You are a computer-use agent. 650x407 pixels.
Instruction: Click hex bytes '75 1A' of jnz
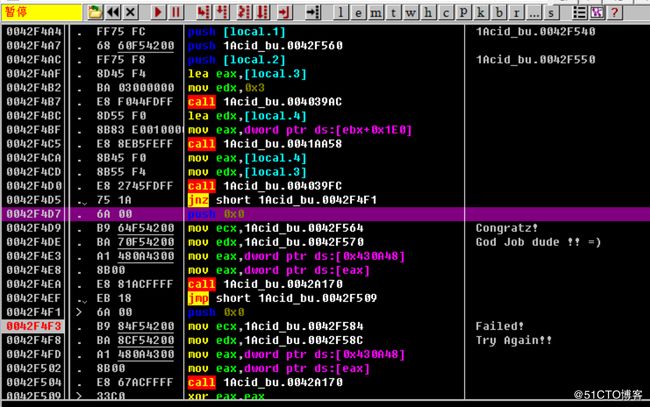tap(114, 200)
